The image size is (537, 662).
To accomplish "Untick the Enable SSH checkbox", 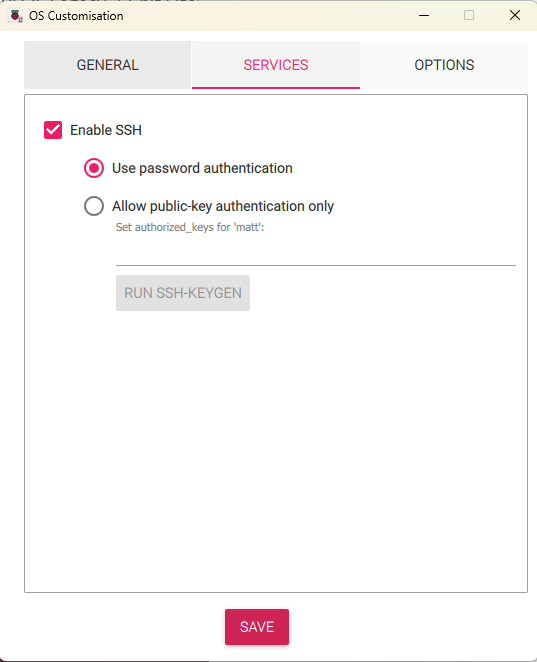I will [x=53, y=130].
